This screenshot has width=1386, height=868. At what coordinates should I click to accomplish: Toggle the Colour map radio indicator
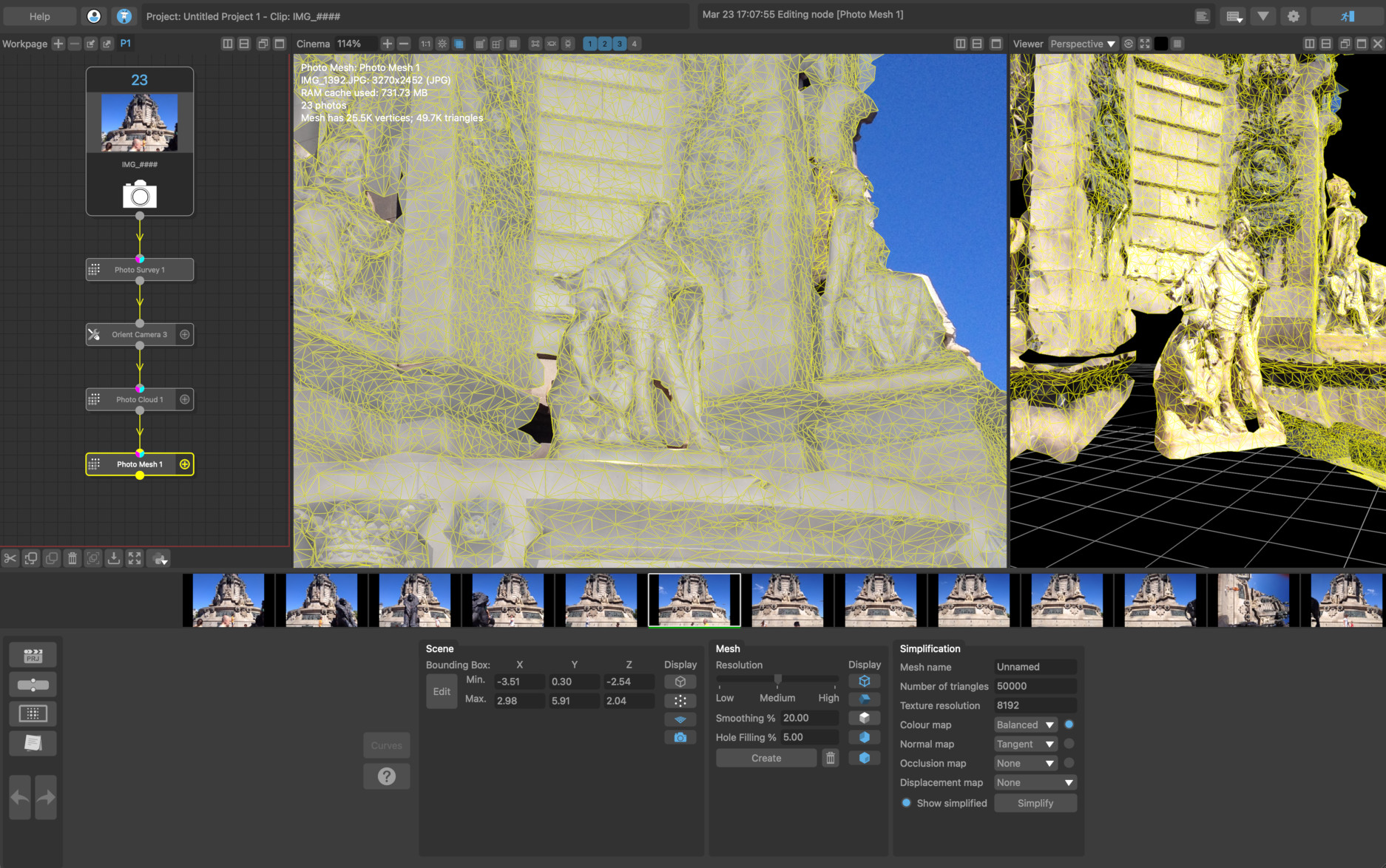pos(1069,725)
